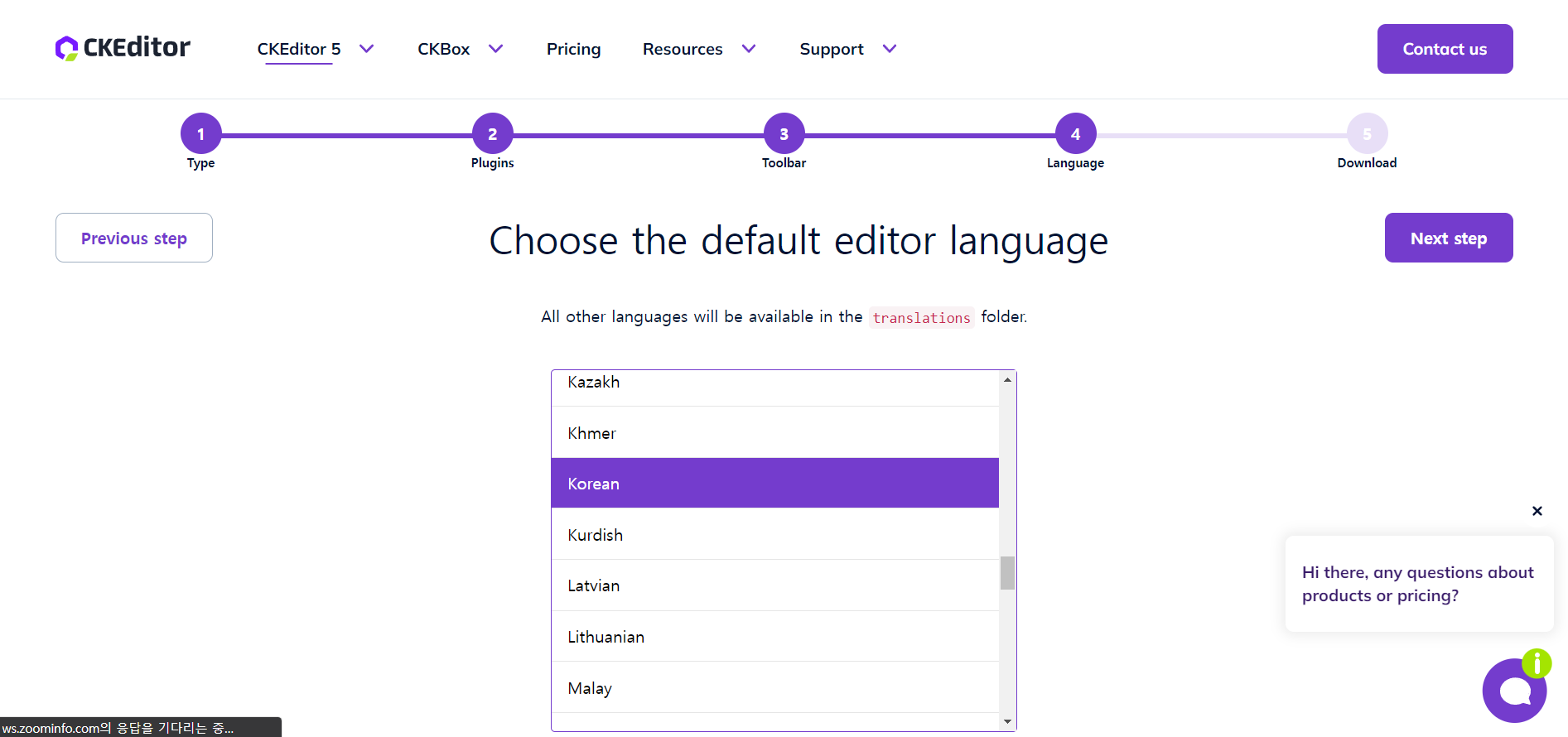
Task: Click the language list scrollbar thumb
Action: (1007, 572)
